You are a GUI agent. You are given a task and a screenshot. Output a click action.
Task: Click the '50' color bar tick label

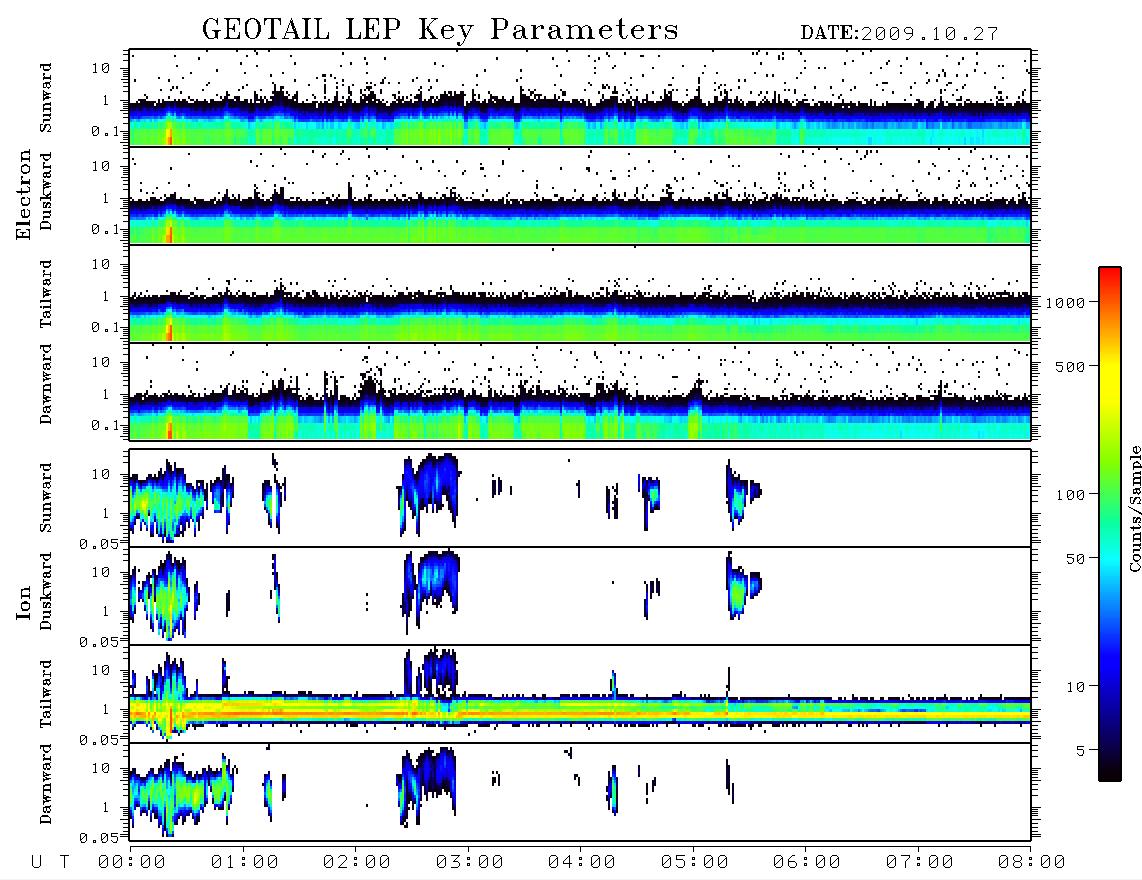1076,559
